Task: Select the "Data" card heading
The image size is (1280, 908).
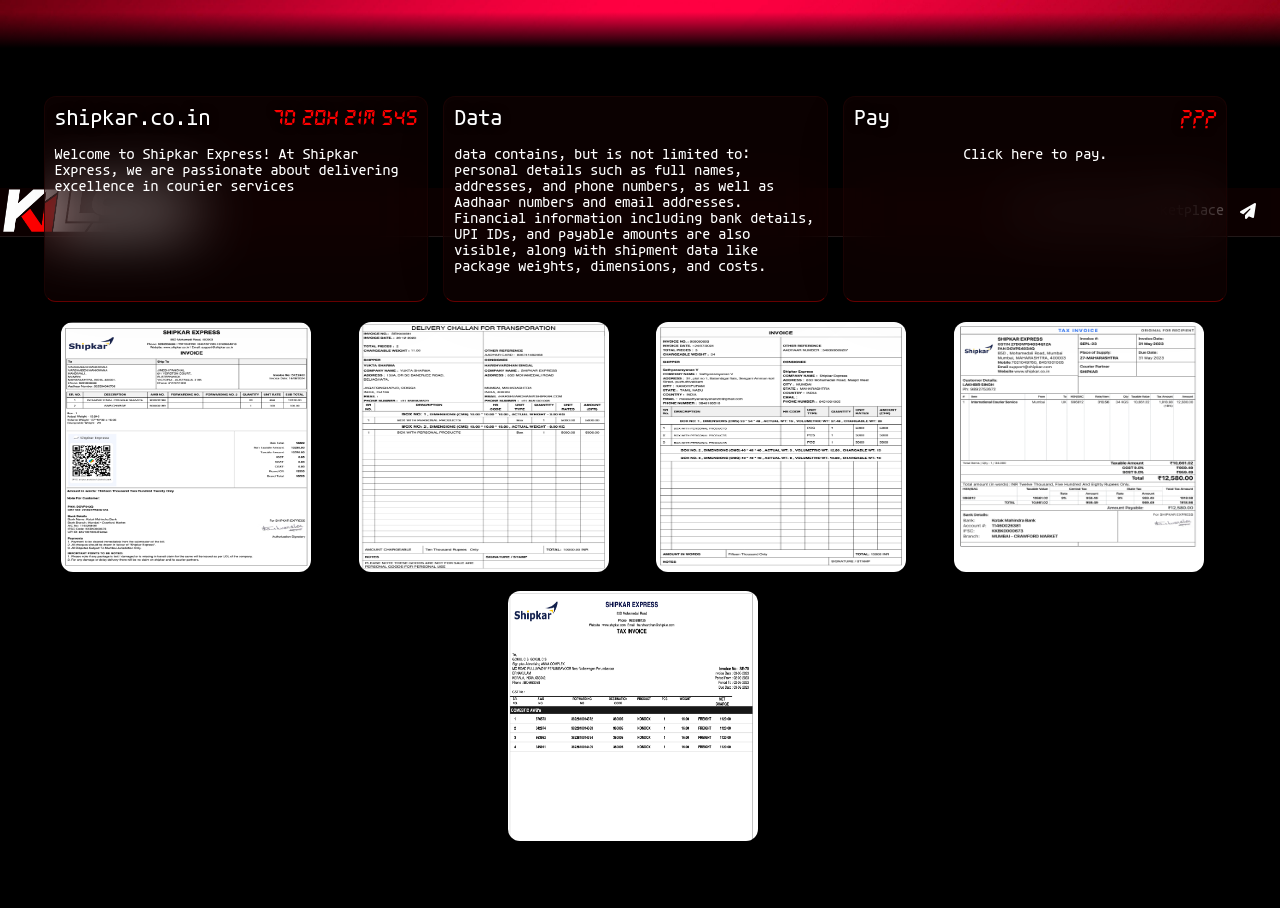Action: coord(478,119)
